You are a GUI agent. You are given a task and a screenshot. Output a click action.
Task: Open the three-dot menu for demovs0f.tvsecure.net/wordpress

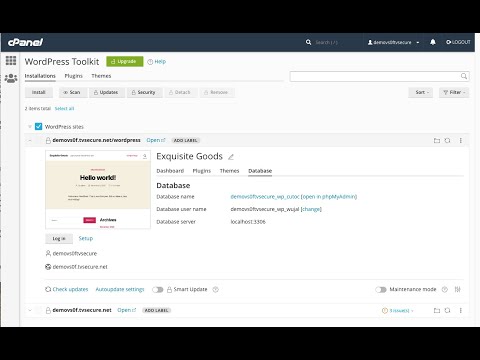[x=461, y=141]
